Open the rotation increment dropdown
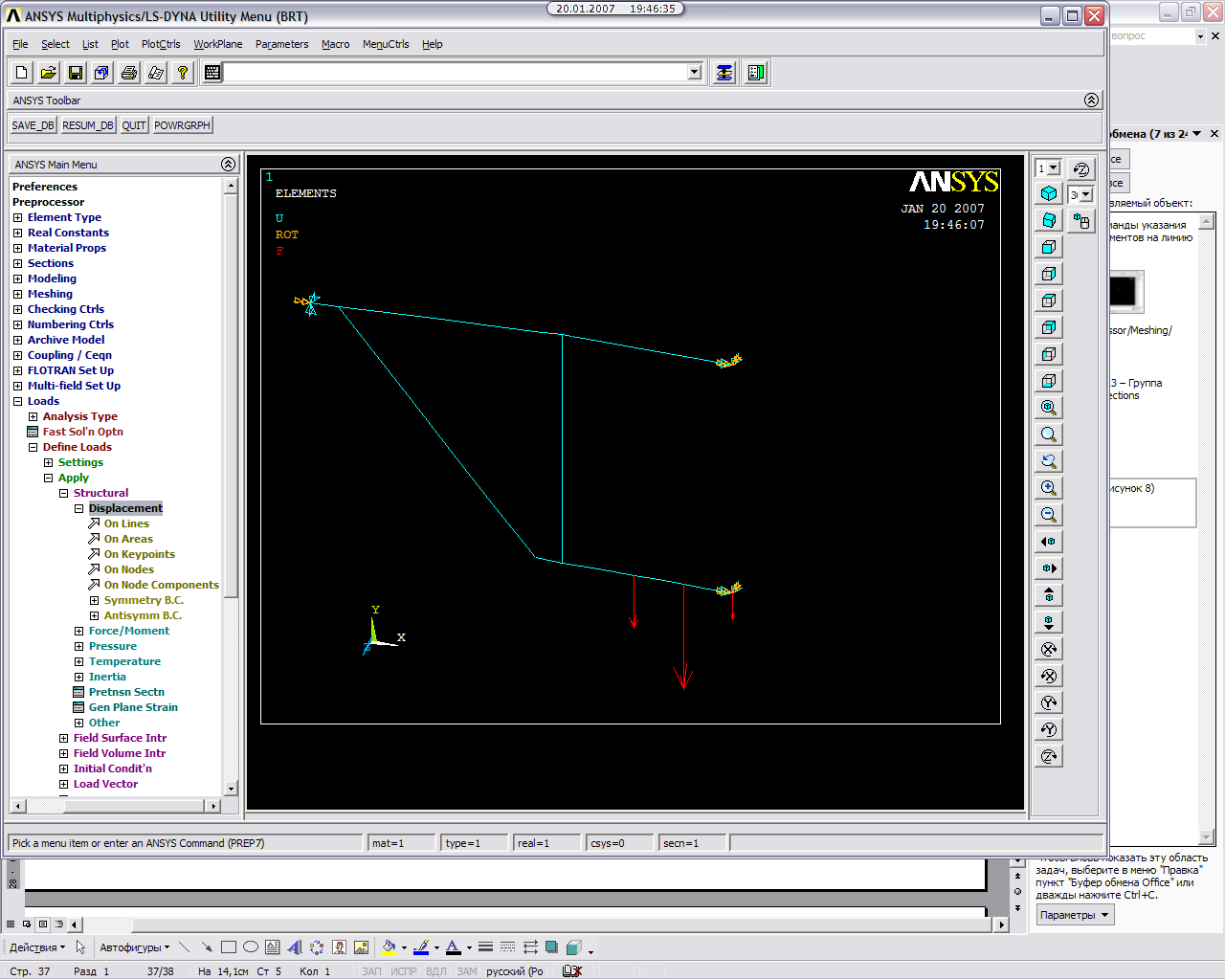 point(1086,194)
